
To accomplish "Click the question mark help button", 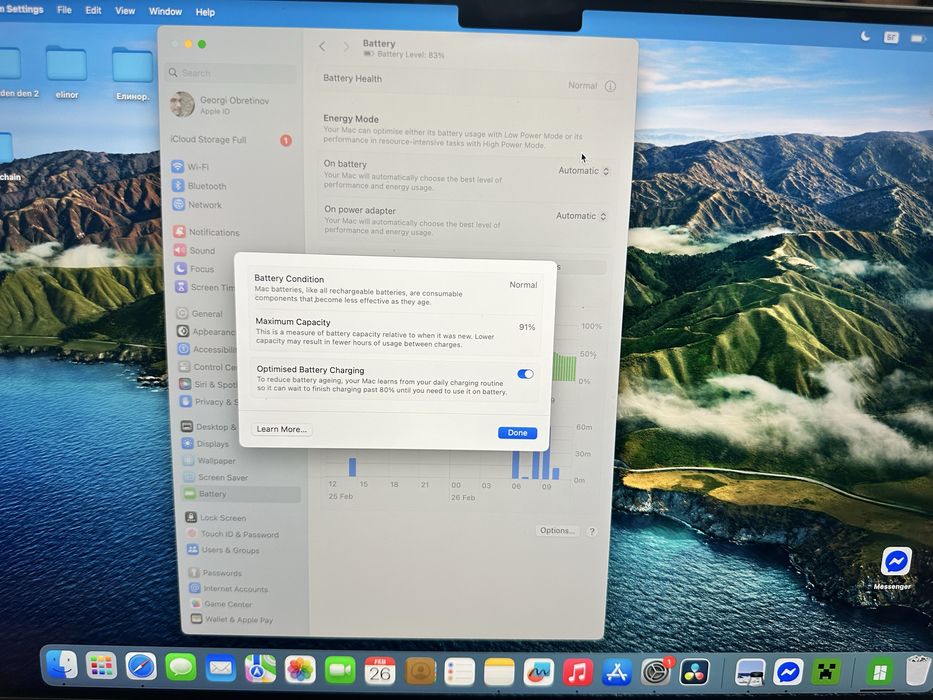I will [x=591, y=532].
